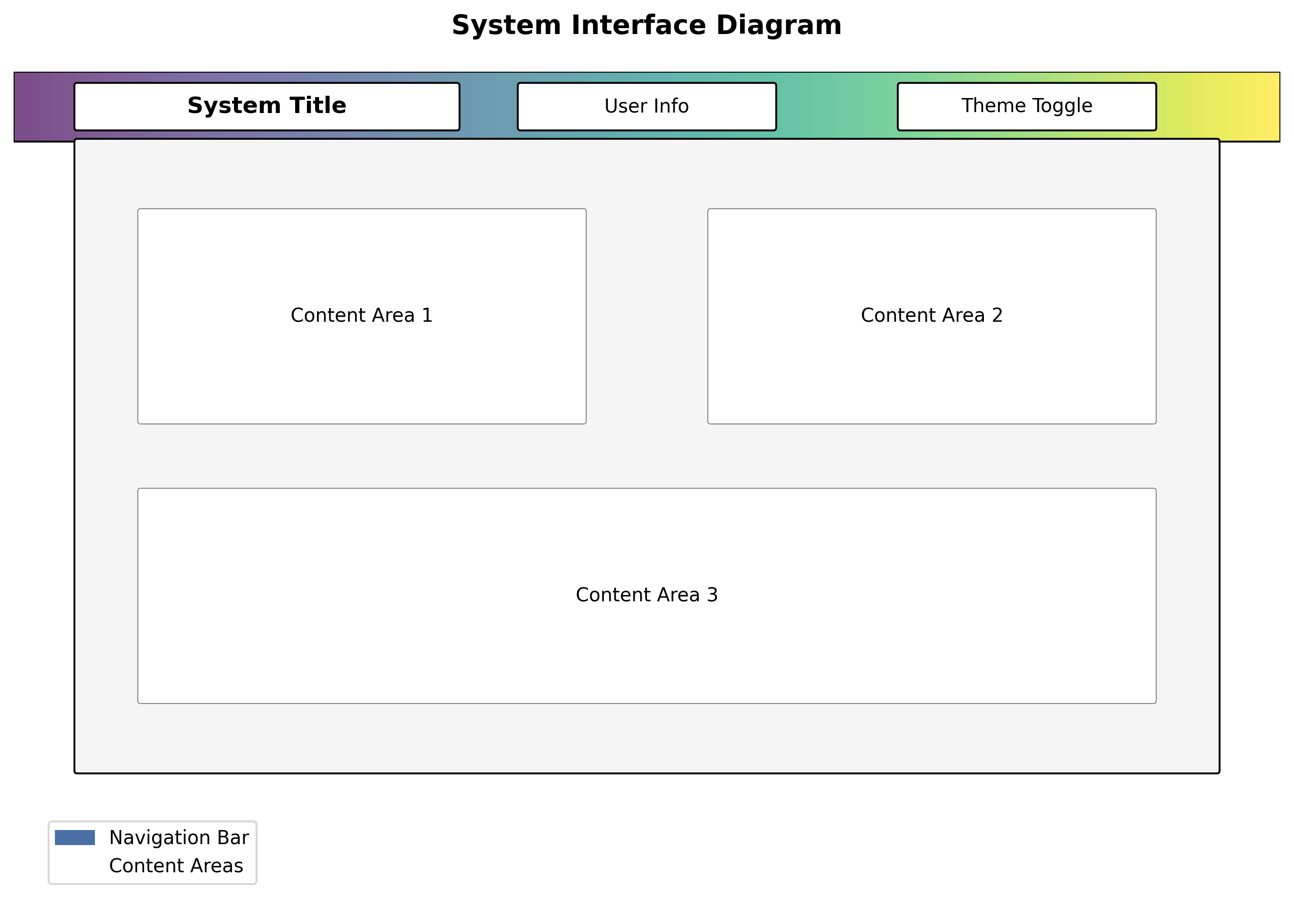Click the blue Navigation Bar legend swatch
Screen dimensions: 1294x924
click(x=74, y=837)
